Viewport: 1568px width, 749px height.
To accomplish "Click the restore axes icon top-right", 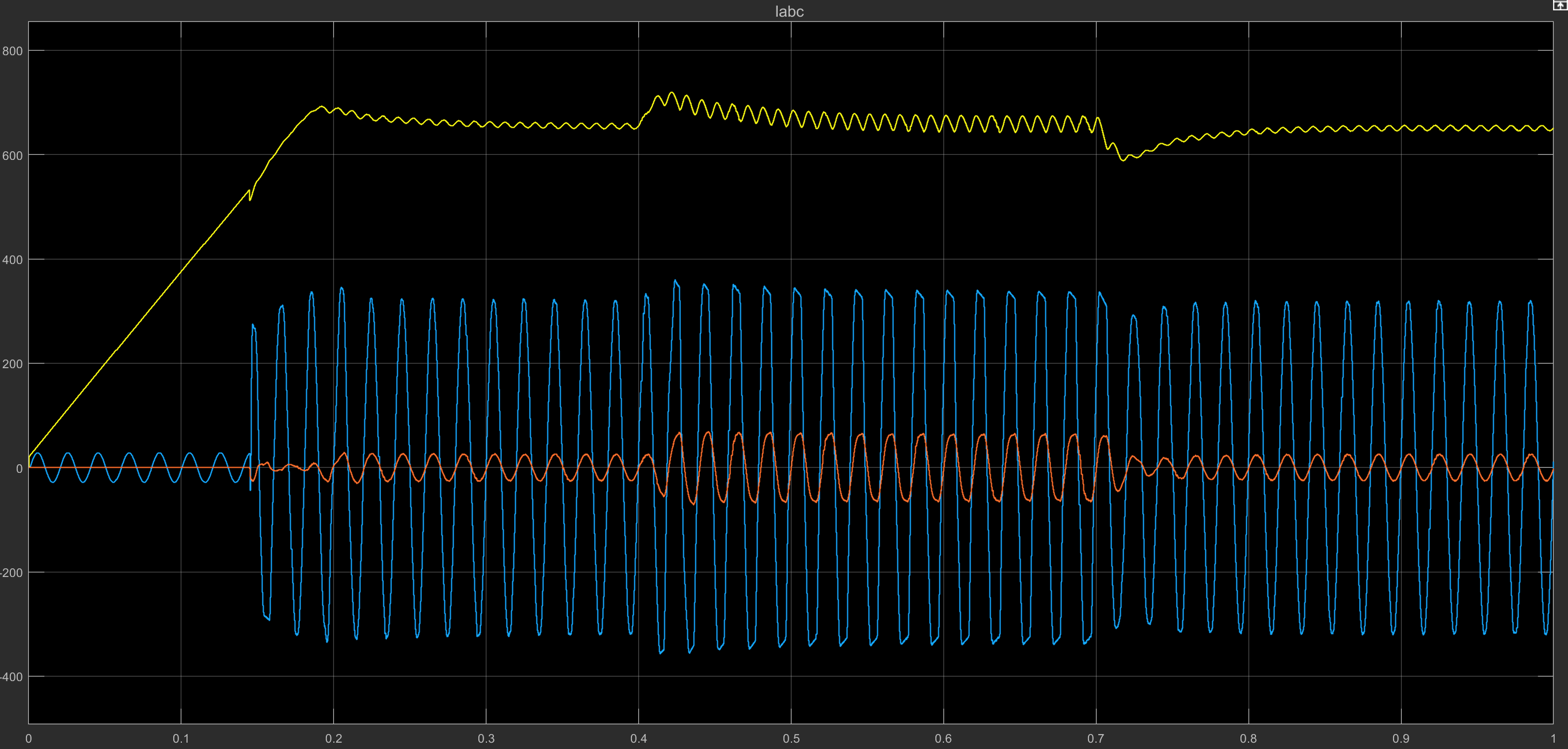I will [x=1560, y=5].
